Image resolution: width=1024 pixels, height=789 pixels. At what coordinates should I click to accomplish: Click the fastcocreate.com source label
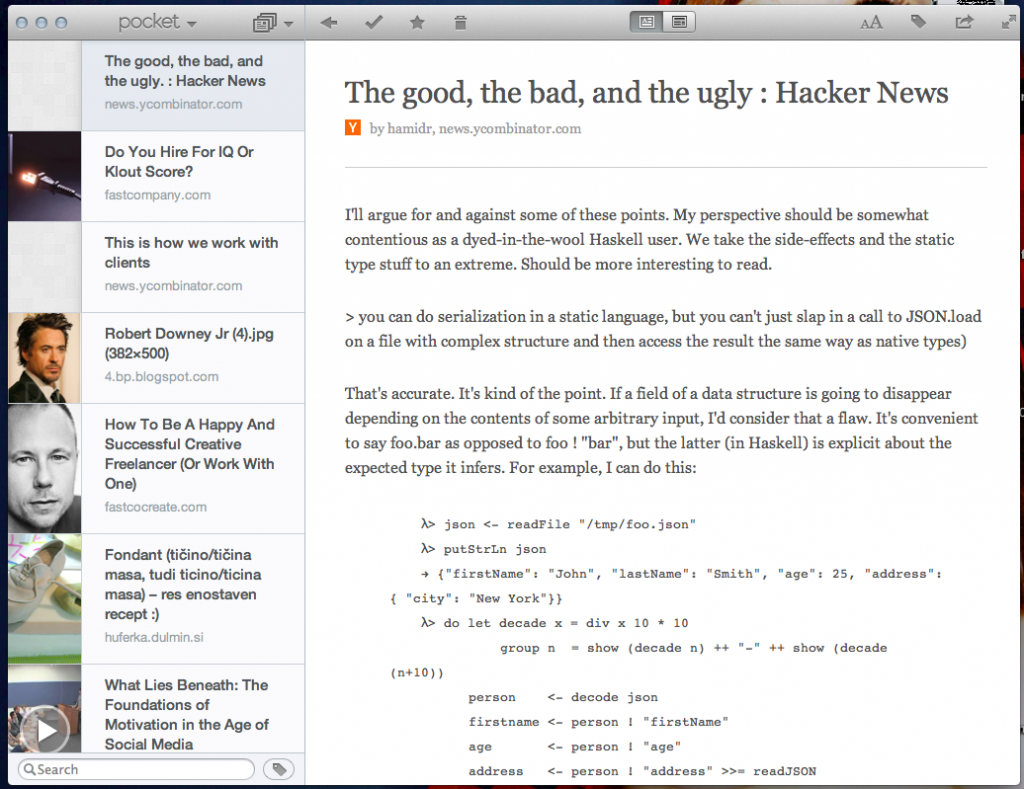point(155,507)
